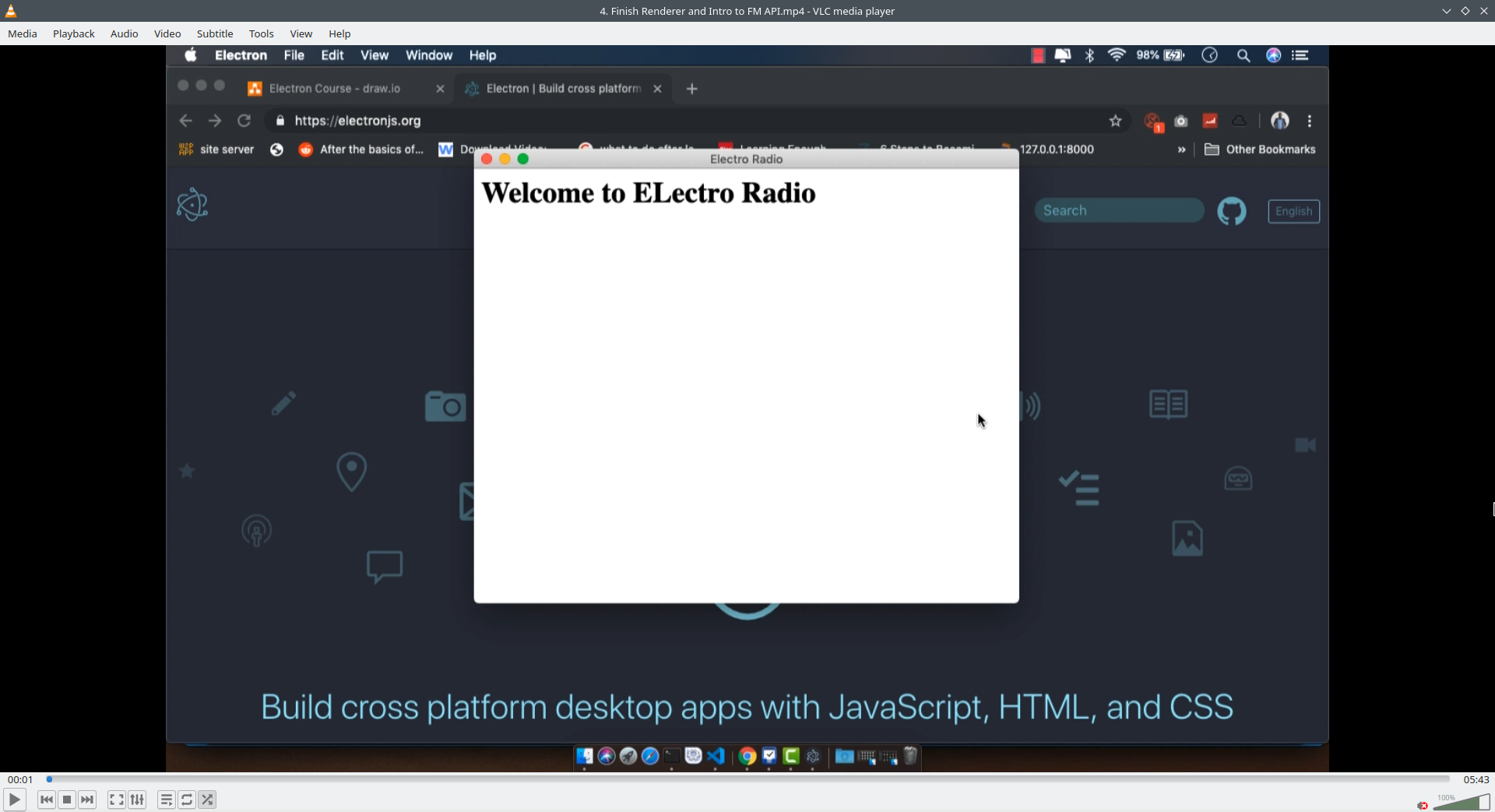Click the electronjs.org Search field

1119,211
